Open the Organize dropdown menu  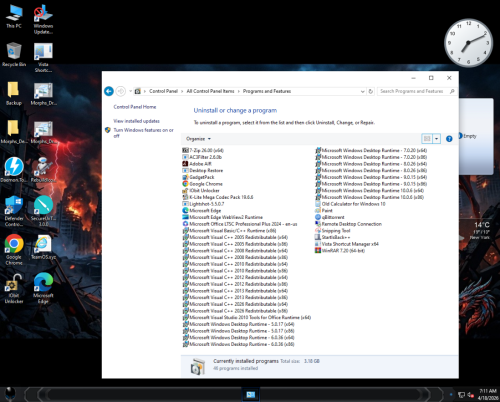[198, 139]
